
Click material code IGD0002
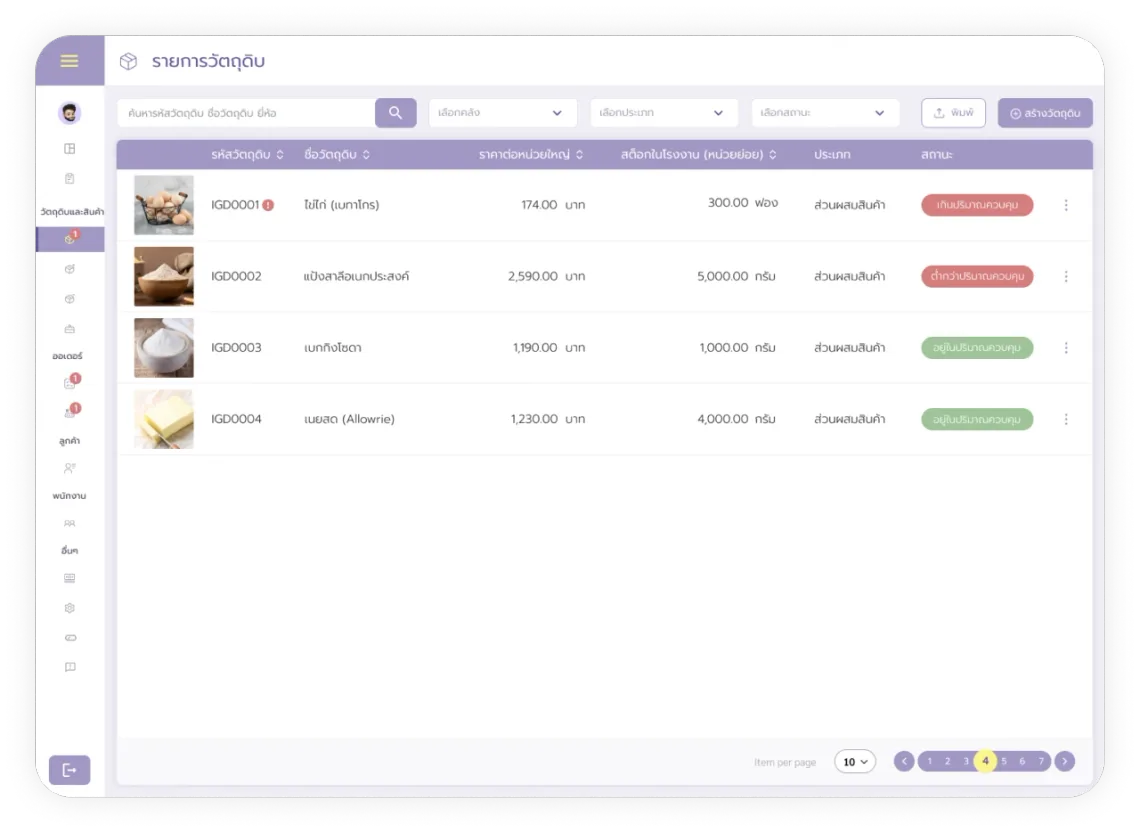tap(236, 276)
